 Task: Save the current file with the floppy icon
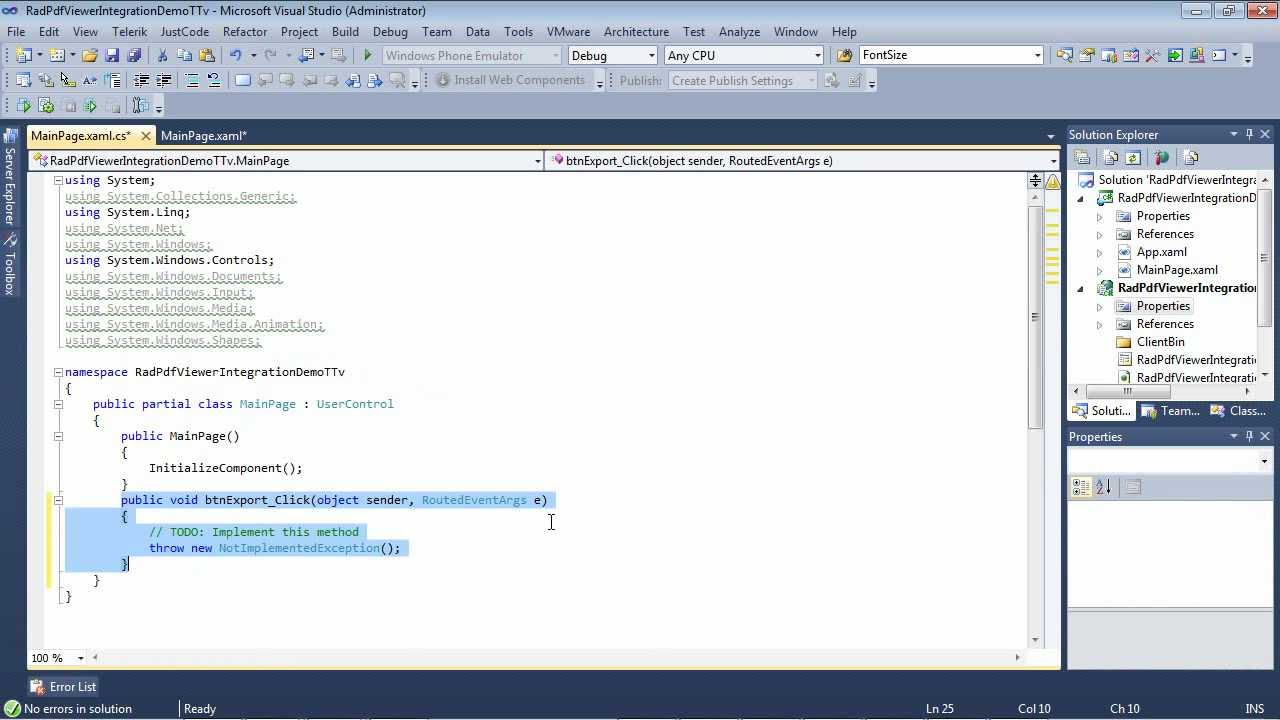point(111,55)
